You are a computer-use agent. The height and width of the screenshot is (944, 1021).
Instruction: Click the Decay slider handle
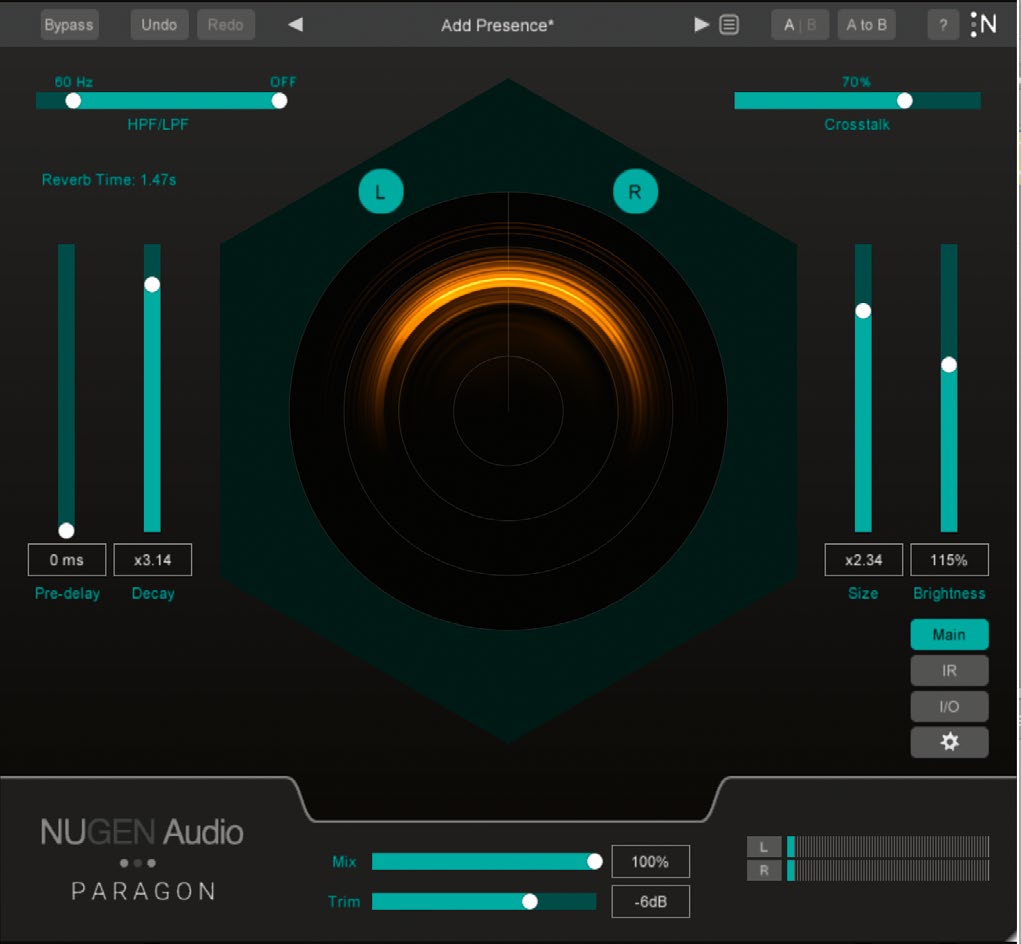152,285
